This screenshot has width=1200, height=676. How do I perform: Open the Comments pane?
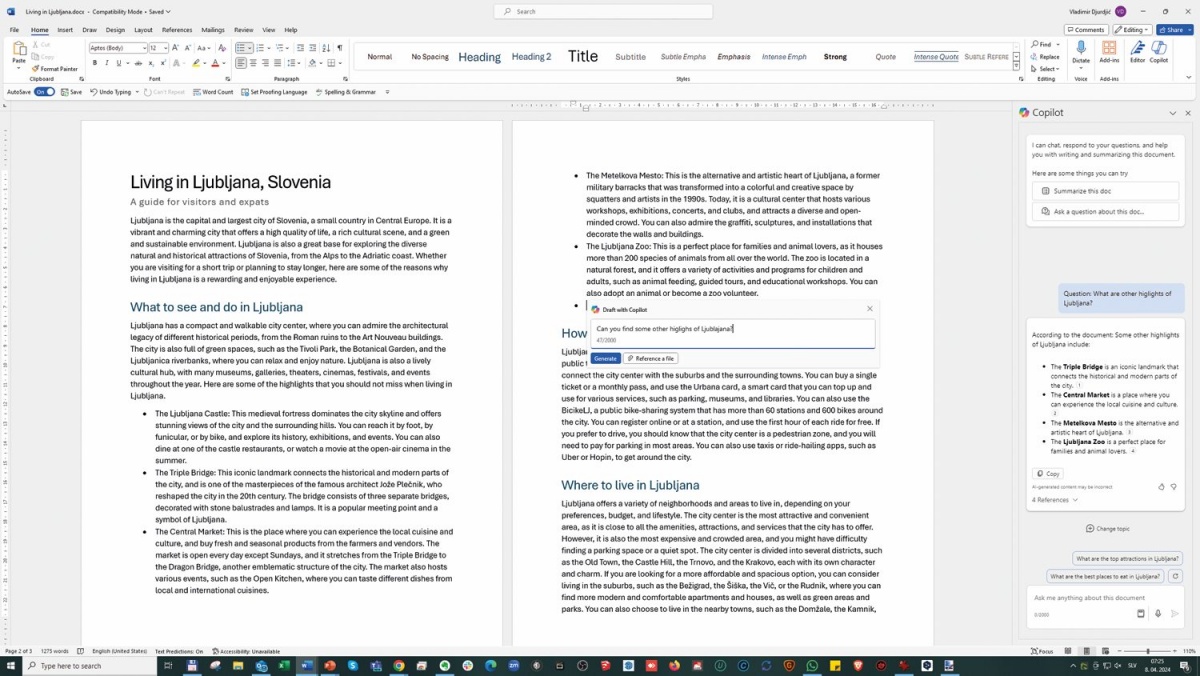(x=1086, y=30)
